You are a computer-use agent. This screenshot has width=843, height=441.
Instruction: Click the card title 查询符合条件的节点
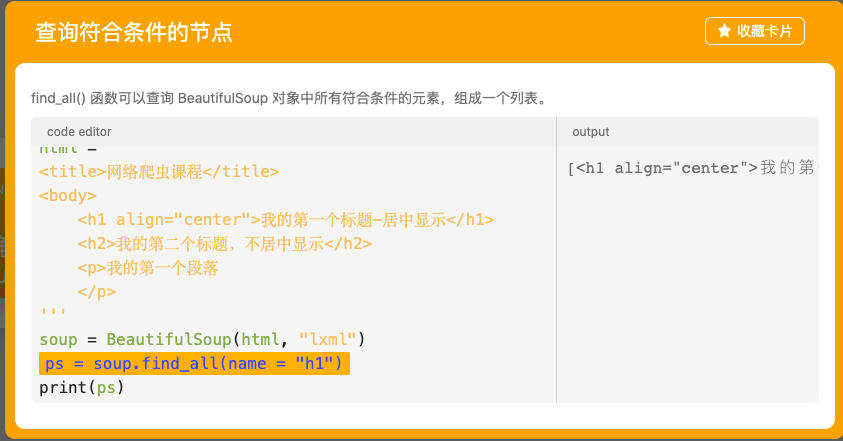134,32
